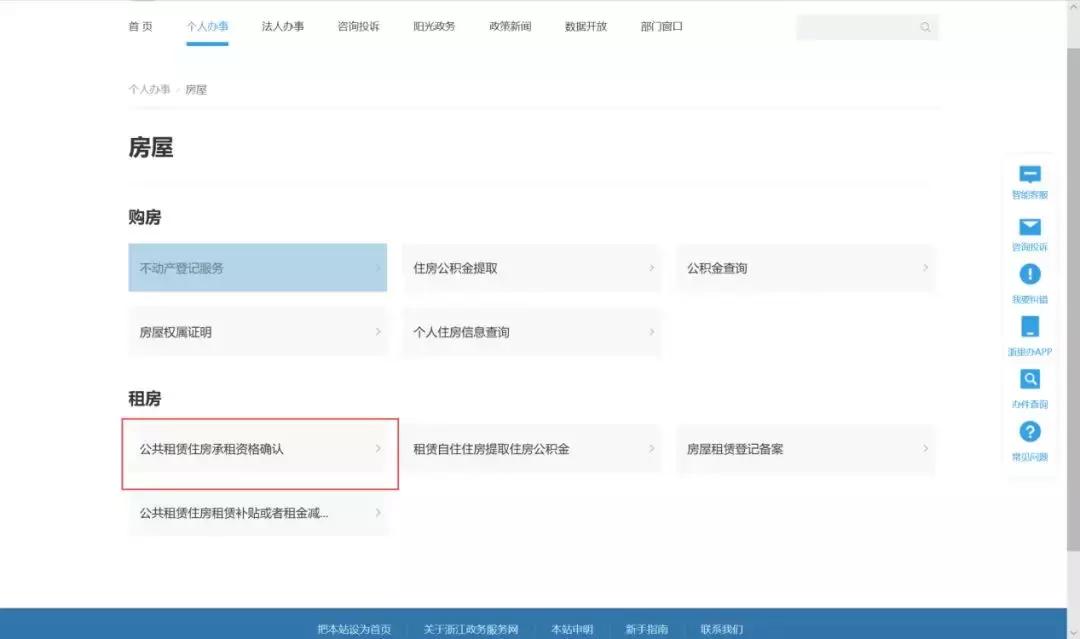Switch to the 数据开放 section

pos(584,27)
